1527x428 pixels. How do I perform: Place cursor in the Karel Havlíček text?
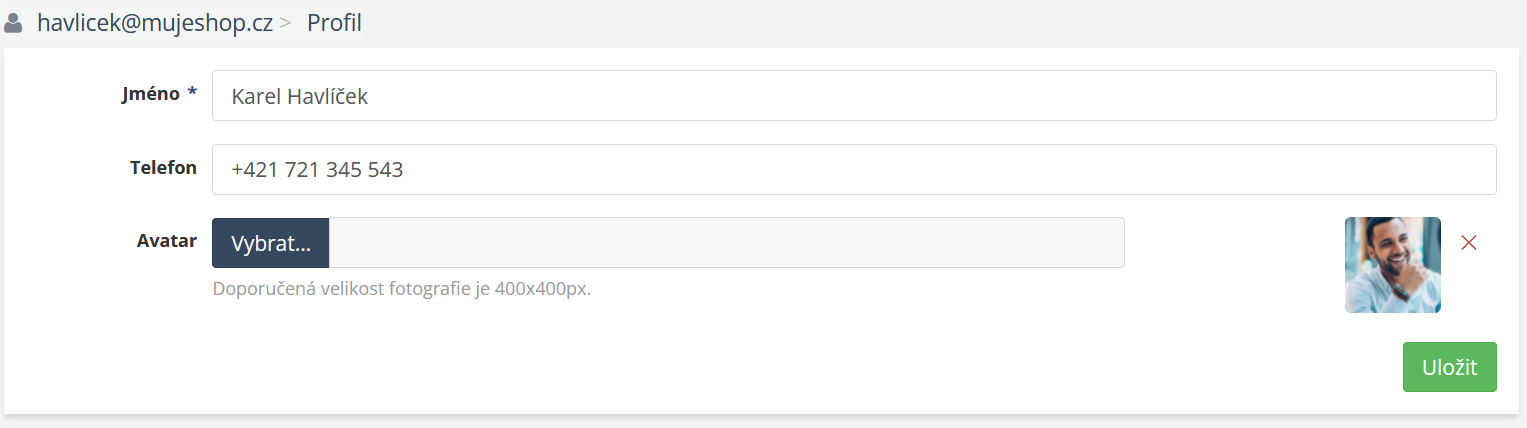[300, 97]
